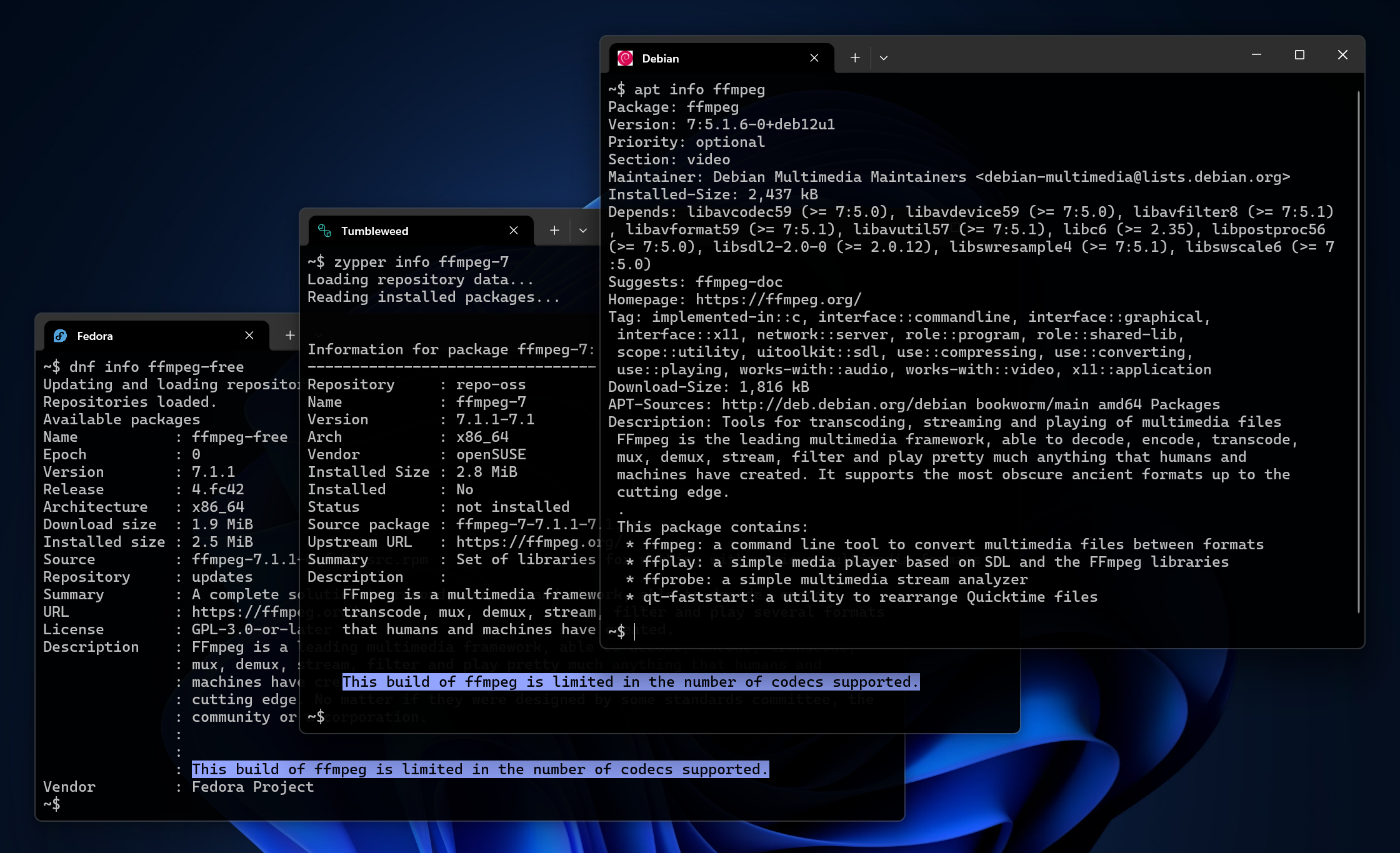Viewport: 1400px width, 853px height.
Task: Click 'not installed' status in Tumbleweed
Action: point(512,507)
